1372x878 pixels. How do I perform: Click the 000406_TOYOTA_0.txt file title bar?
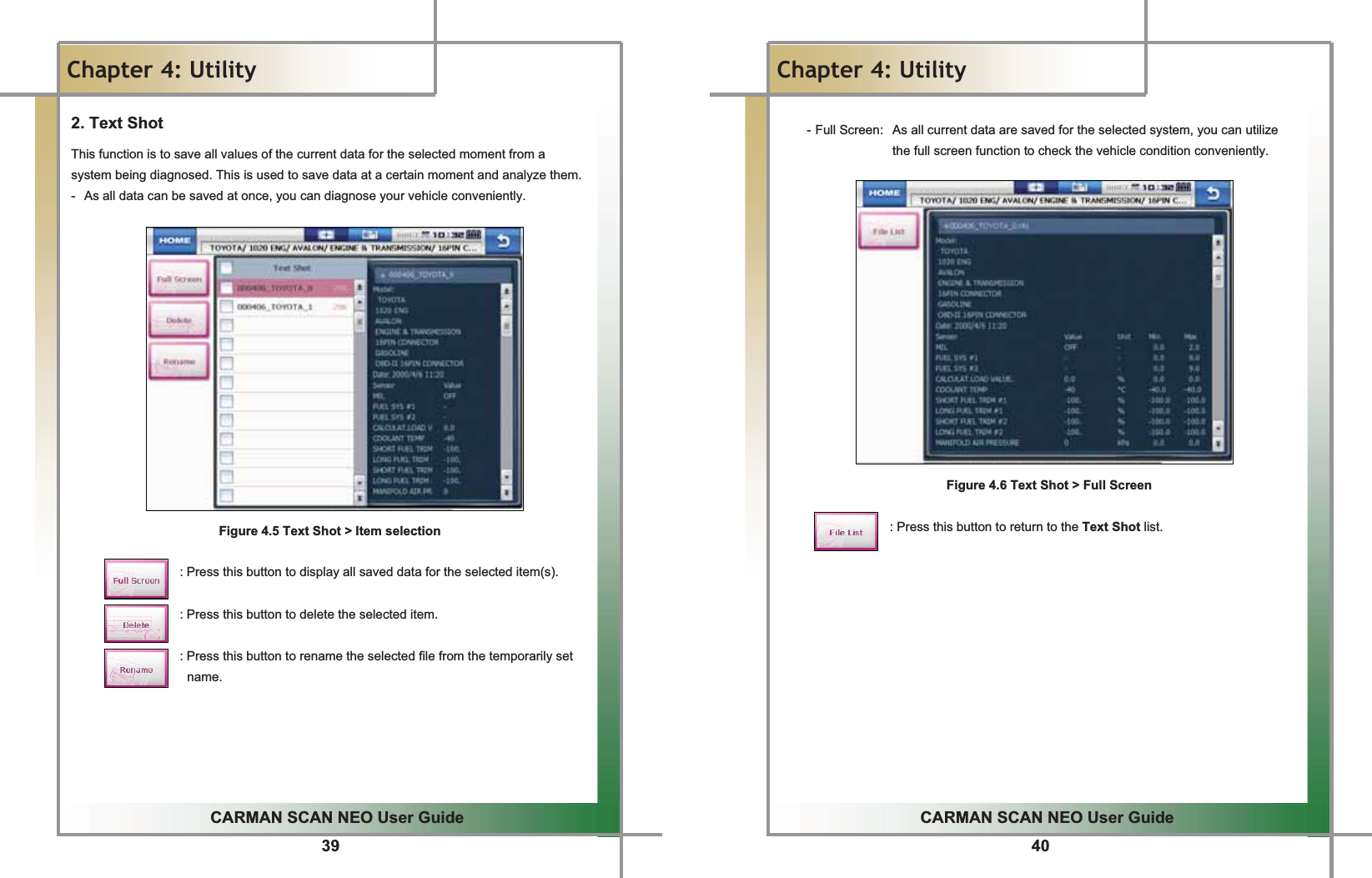pyautogui.click(x=1078, y=225)
